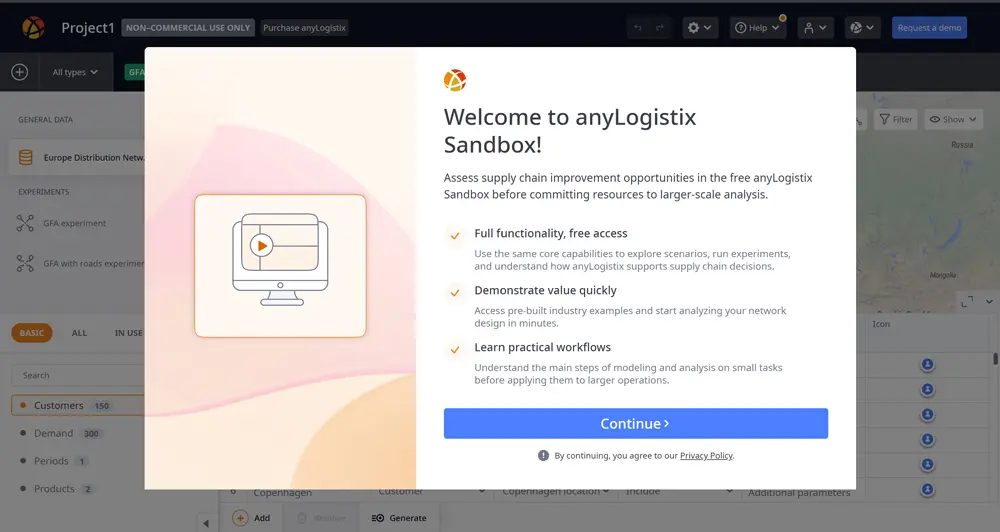Select the Demand table
This screenshot has height=532, width=1000.
click(54, 433)
